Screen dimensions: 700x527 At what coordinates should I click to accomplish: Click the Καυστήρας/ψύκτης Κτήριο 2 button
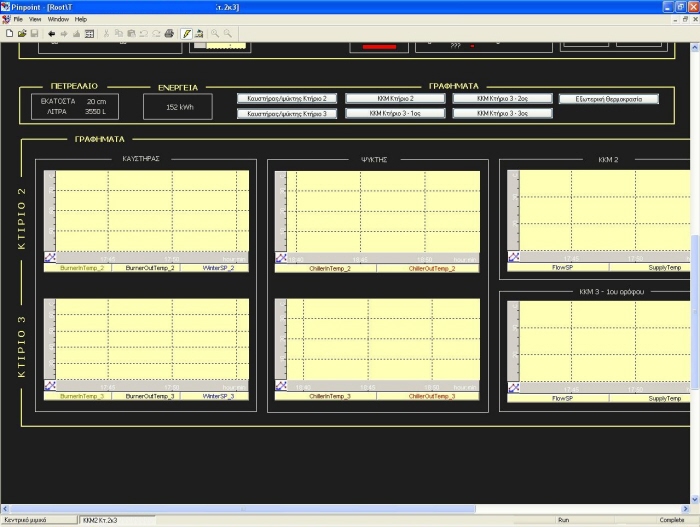pyautogui.click(x=288, y=99)
